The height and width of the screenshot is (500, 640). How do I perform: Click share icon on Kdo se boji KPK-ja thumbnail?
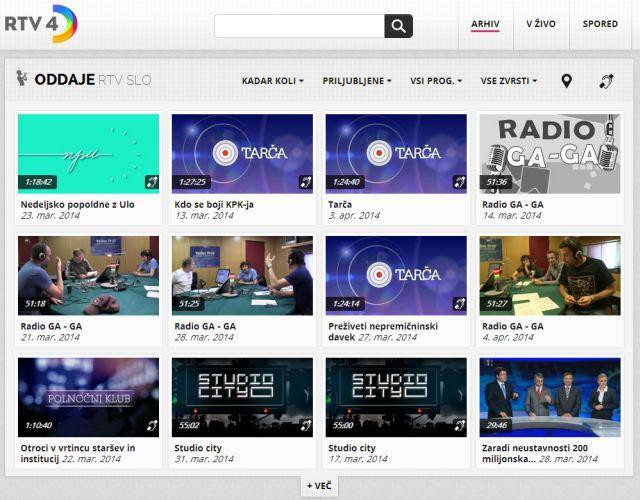click(x=305, y=182)
